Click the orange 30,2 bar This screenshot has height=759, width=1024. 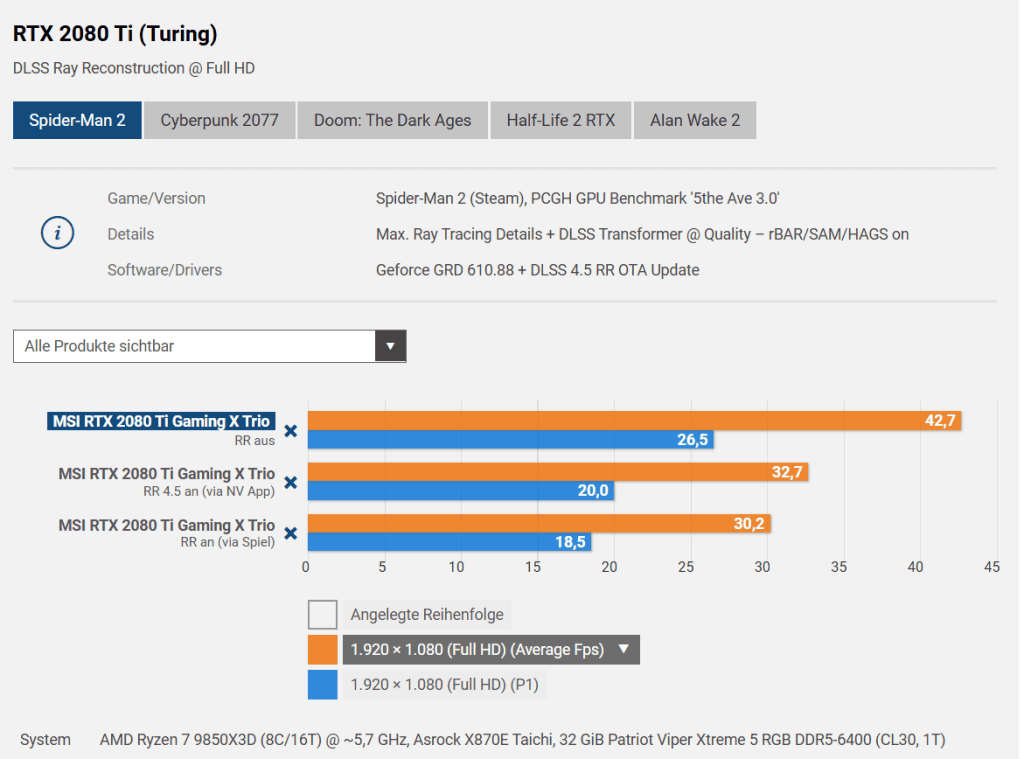[x=539, y=523]
